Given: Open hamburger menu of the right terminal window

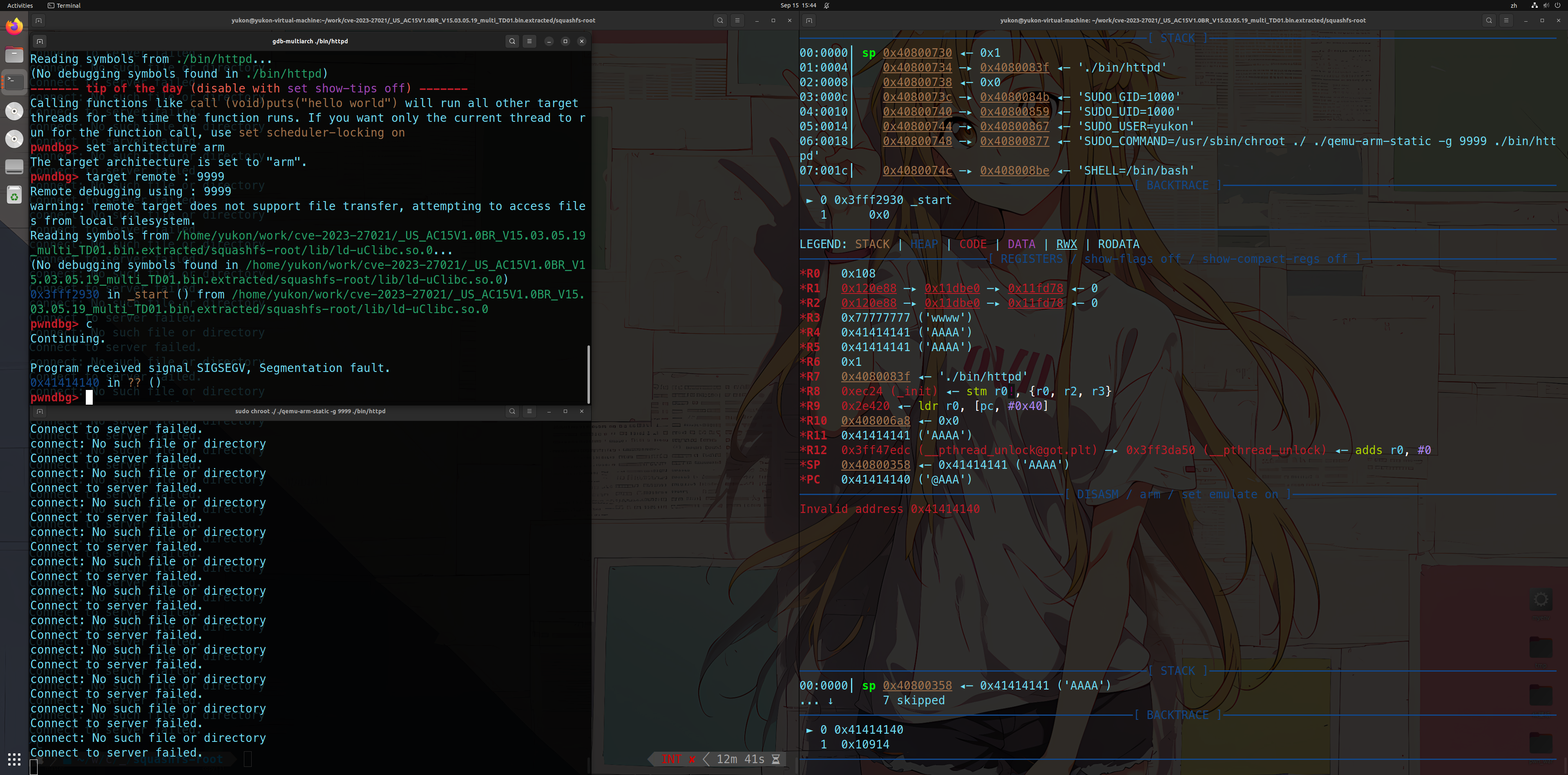Looking at the screenshot, I should (x=1506, y=20).
